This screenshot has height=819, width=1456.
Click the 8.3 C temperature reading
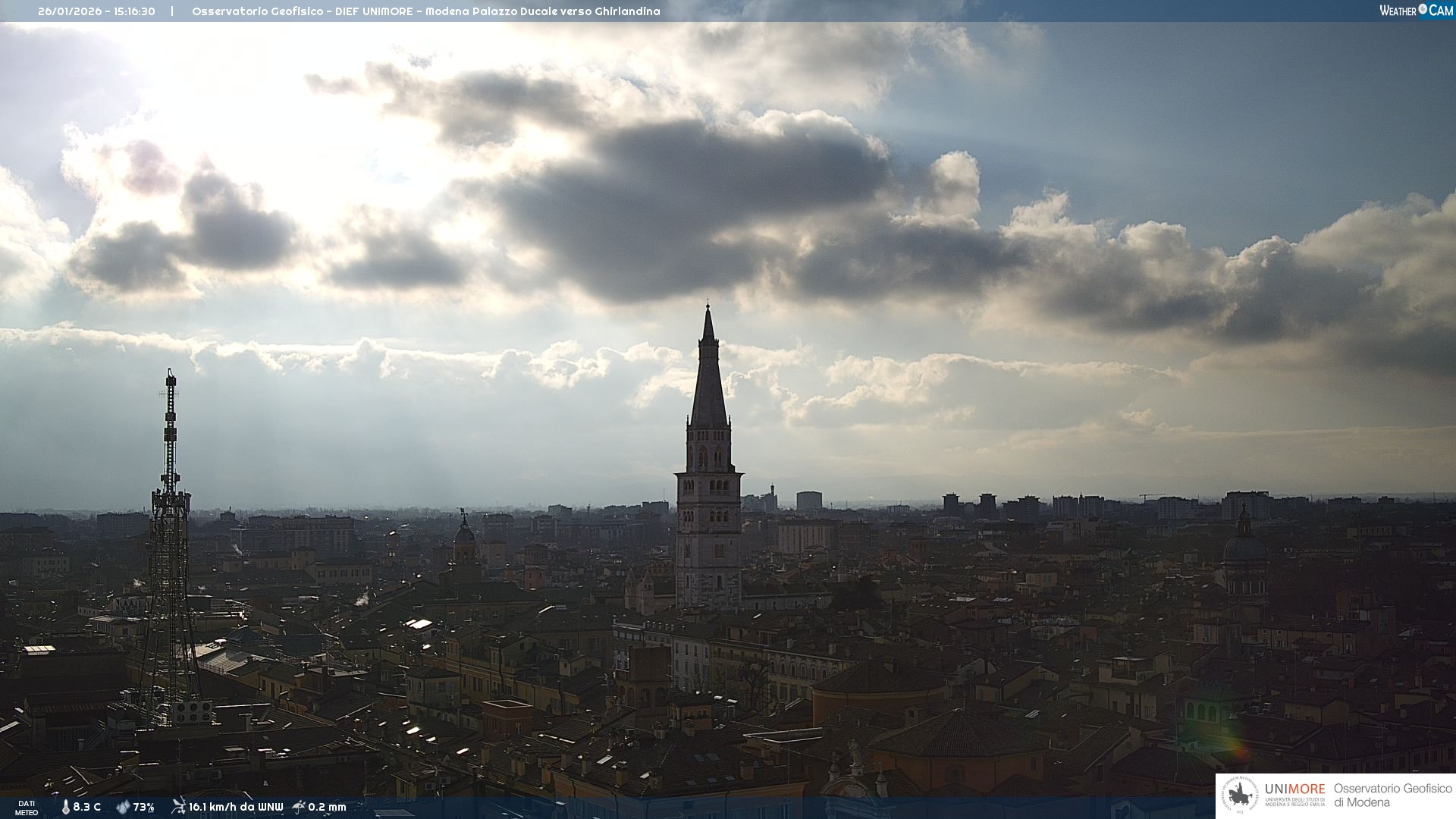(87, 807)
